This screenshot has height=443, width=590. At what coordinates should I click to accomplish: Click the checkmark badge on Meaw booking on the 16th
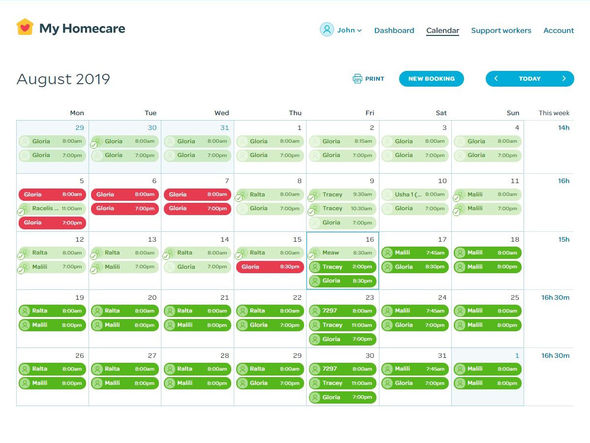(x=311, y=257)
